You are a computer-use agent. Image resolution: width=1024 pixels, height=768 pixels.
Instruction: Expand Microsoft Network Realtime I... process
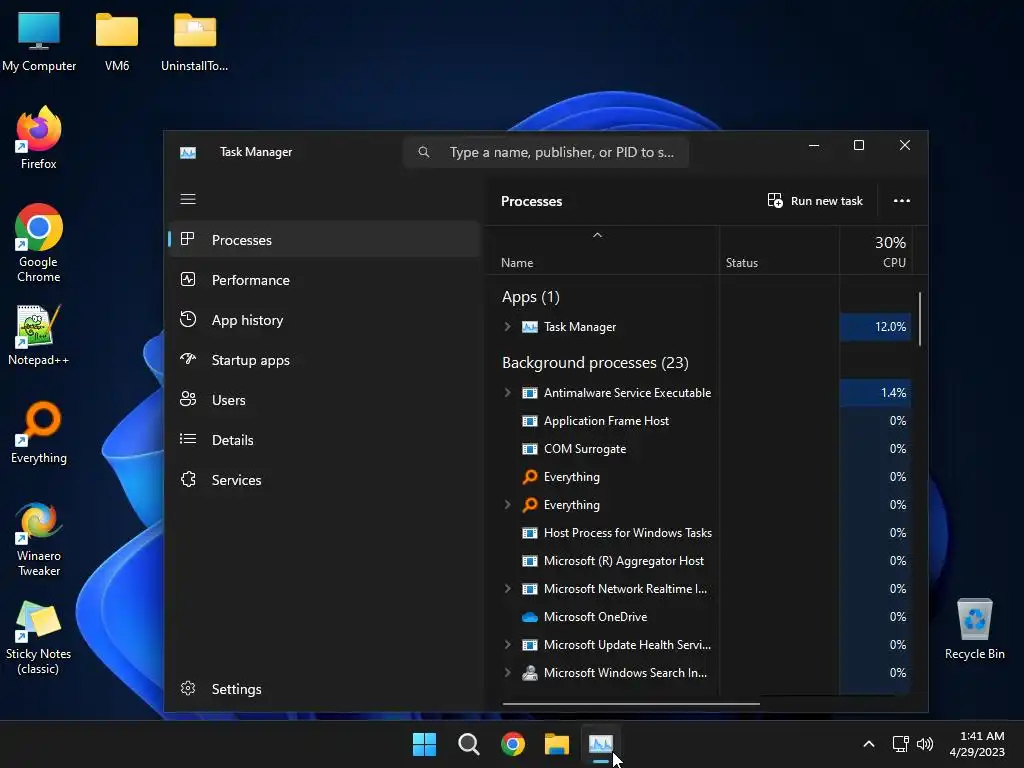[507, 588]
